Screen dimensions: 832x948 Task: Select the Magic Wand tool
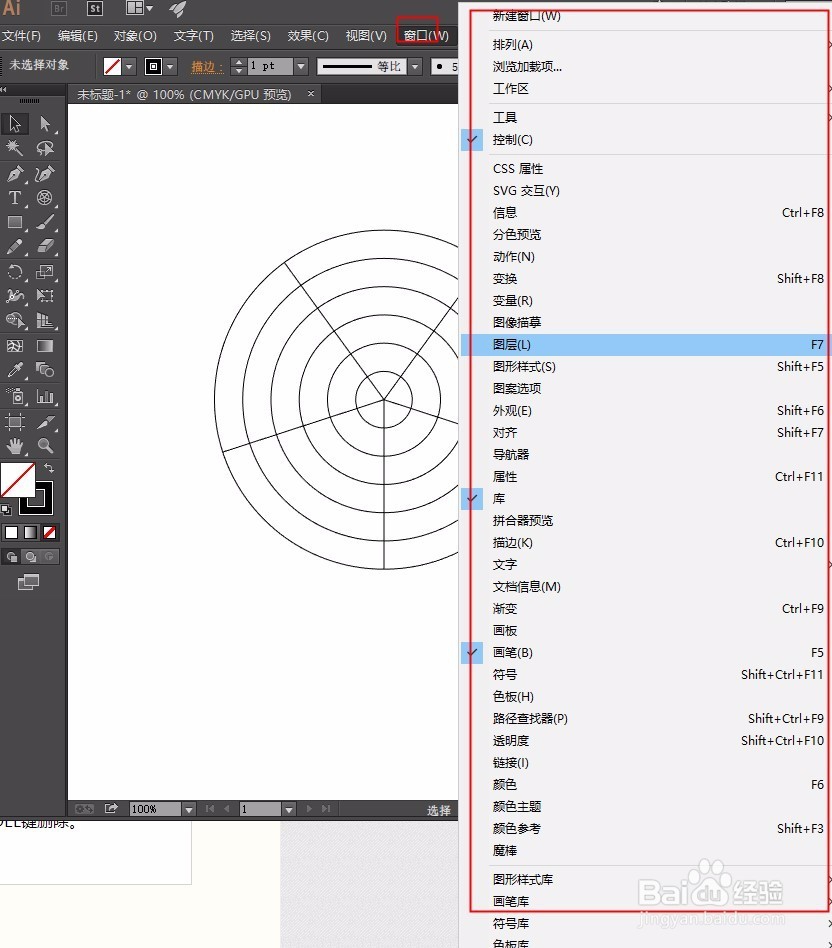tap(15, 148)
